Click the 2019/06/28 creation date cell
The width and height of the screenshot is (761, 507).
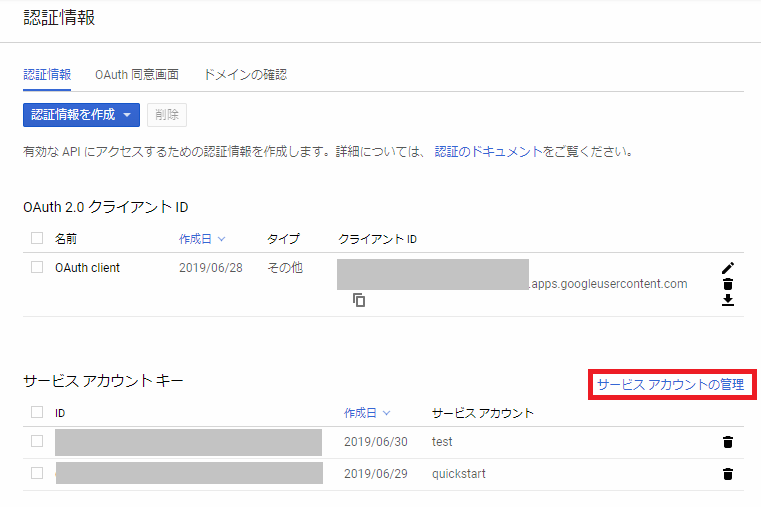(211, 268)
